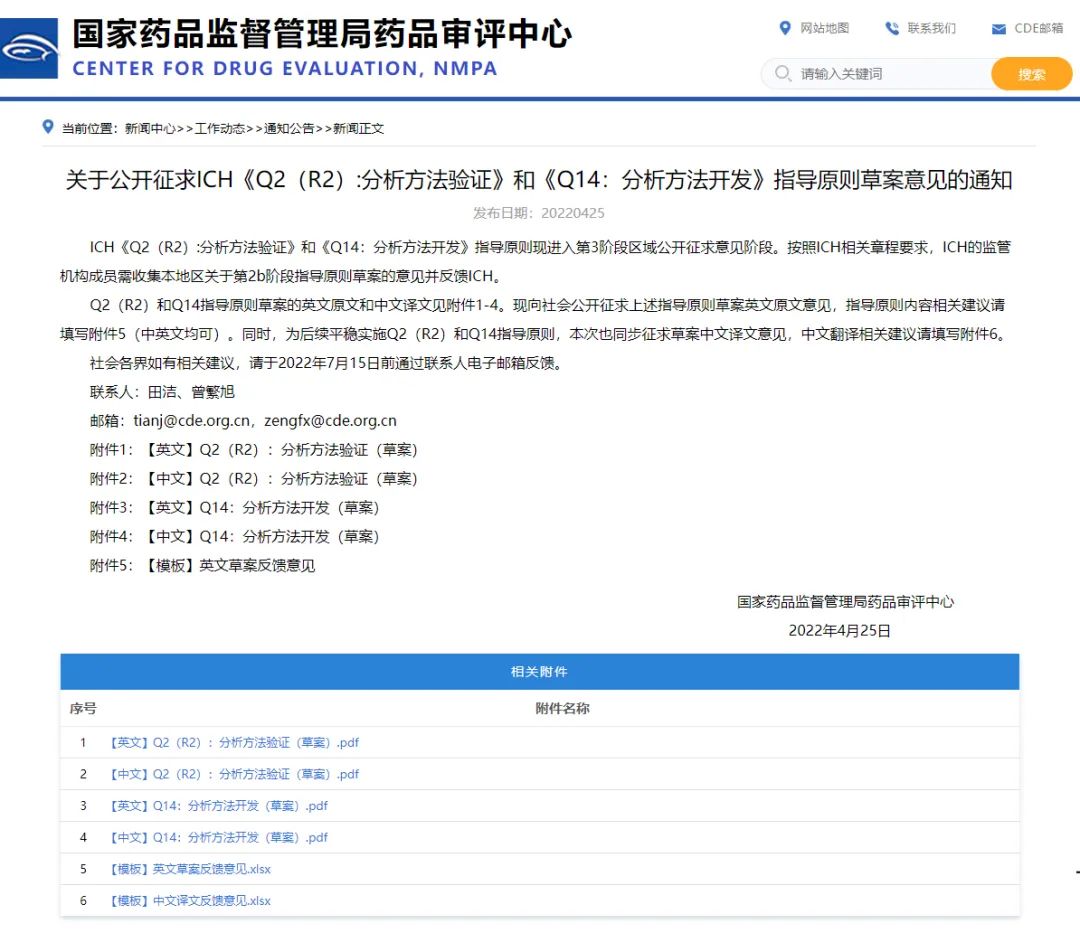Image resolution: width=1080 pixels, height=933 pixels.
Task: Open the CDE邮箱 link
Action: (1038, 28)
